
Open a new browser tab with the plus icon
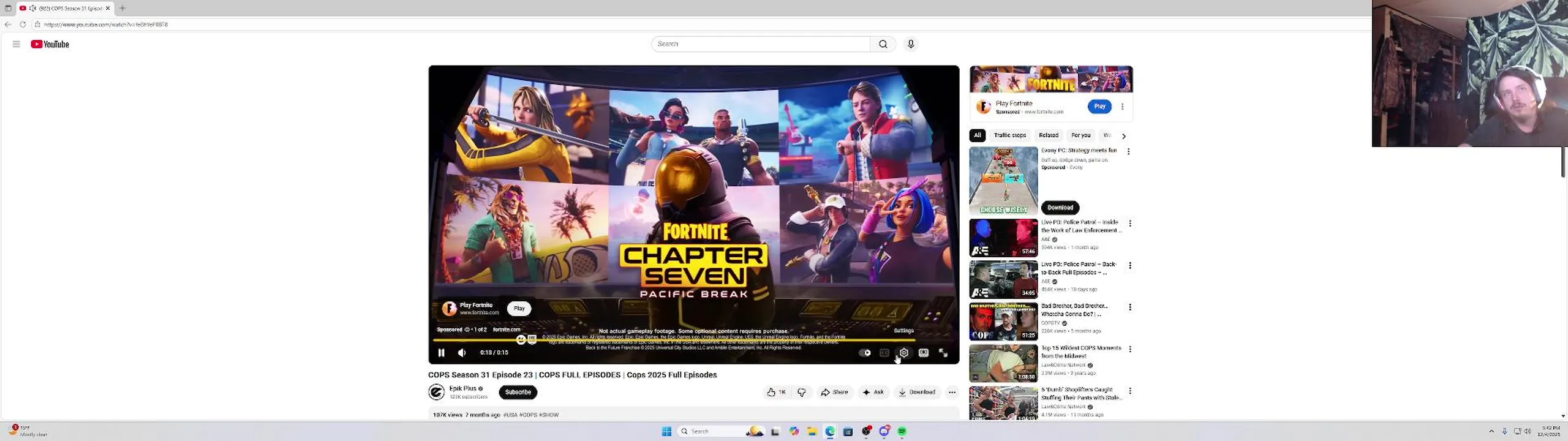(123, 8)
